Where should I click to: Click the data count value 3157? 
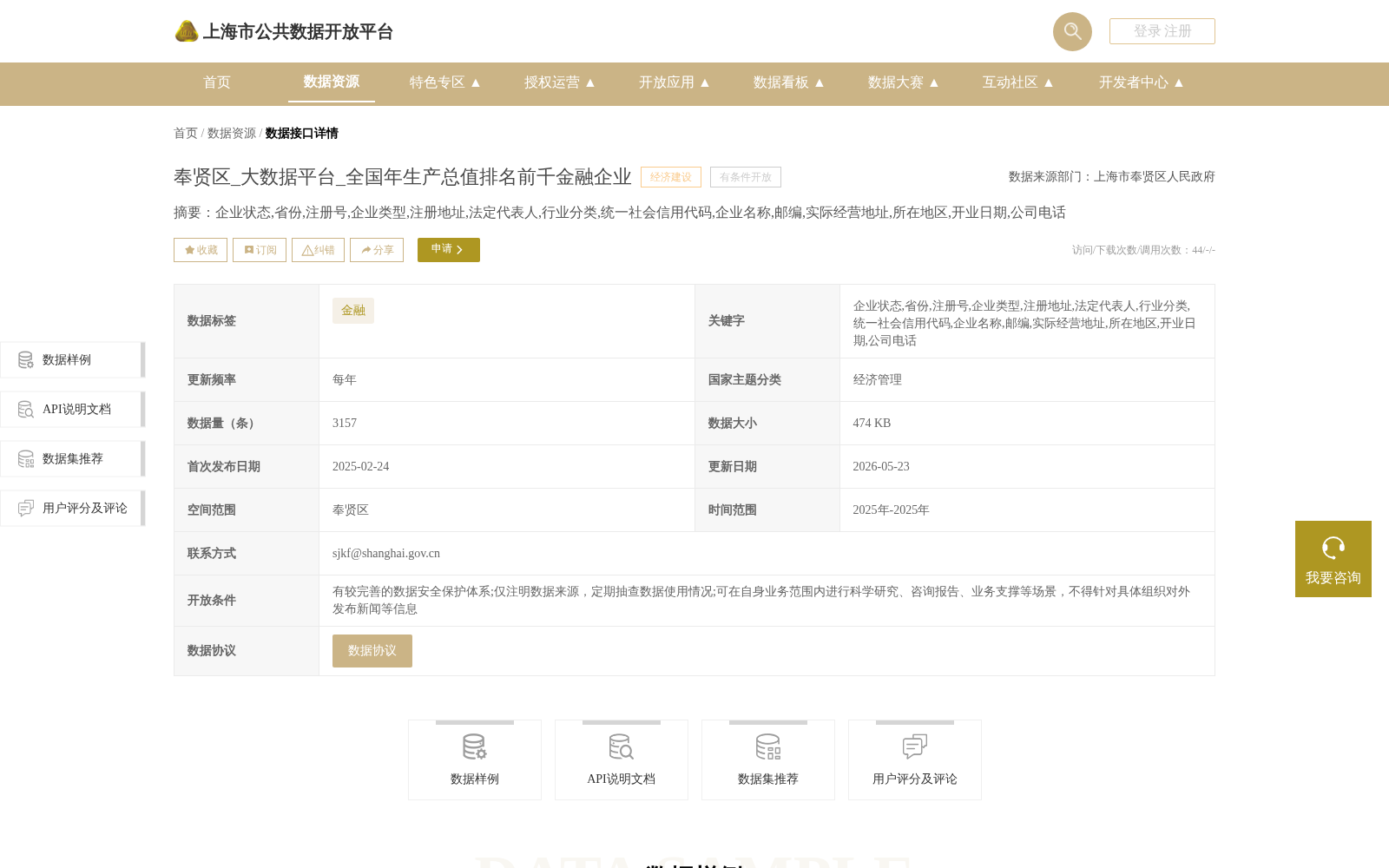(345, 424)
